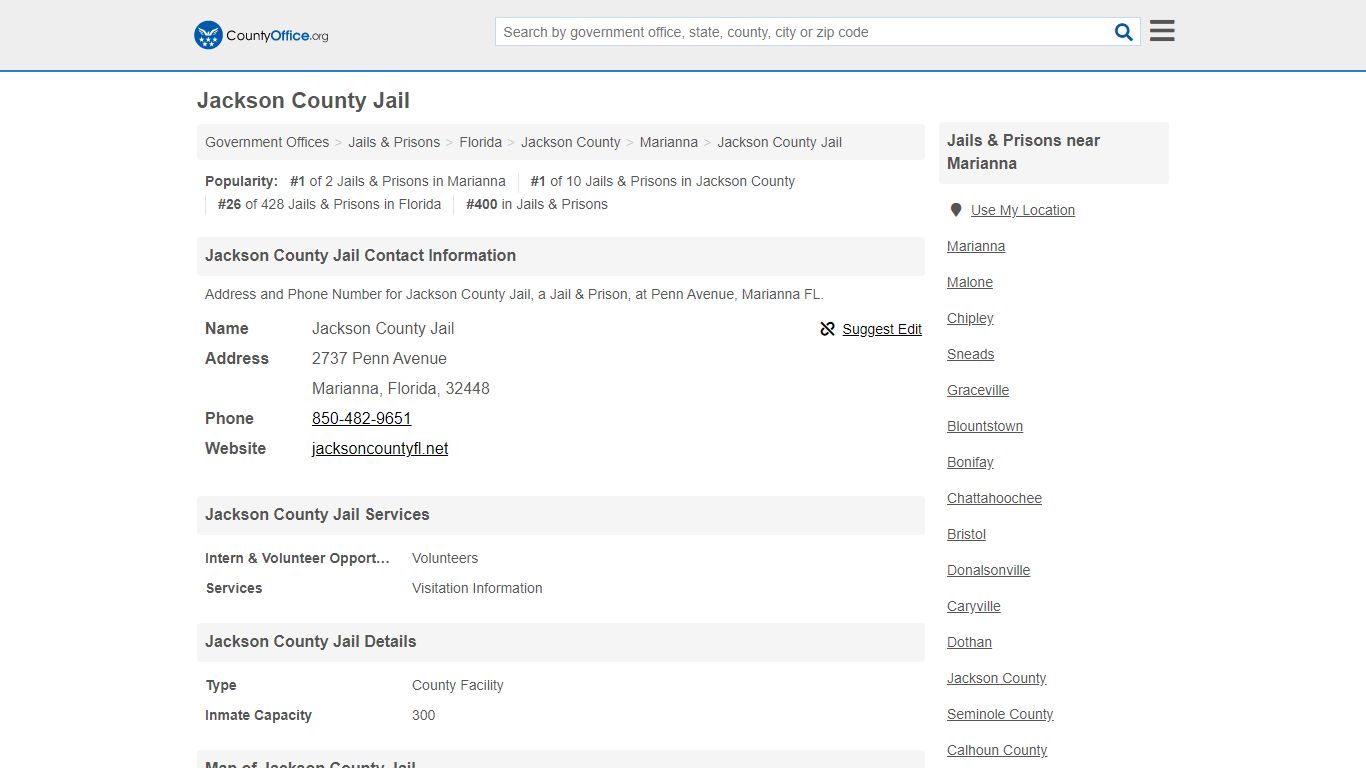The height and width of the screenshot is (768, 1366).
Task: Open Chipley sidebar link
Action: click(970, 318)
